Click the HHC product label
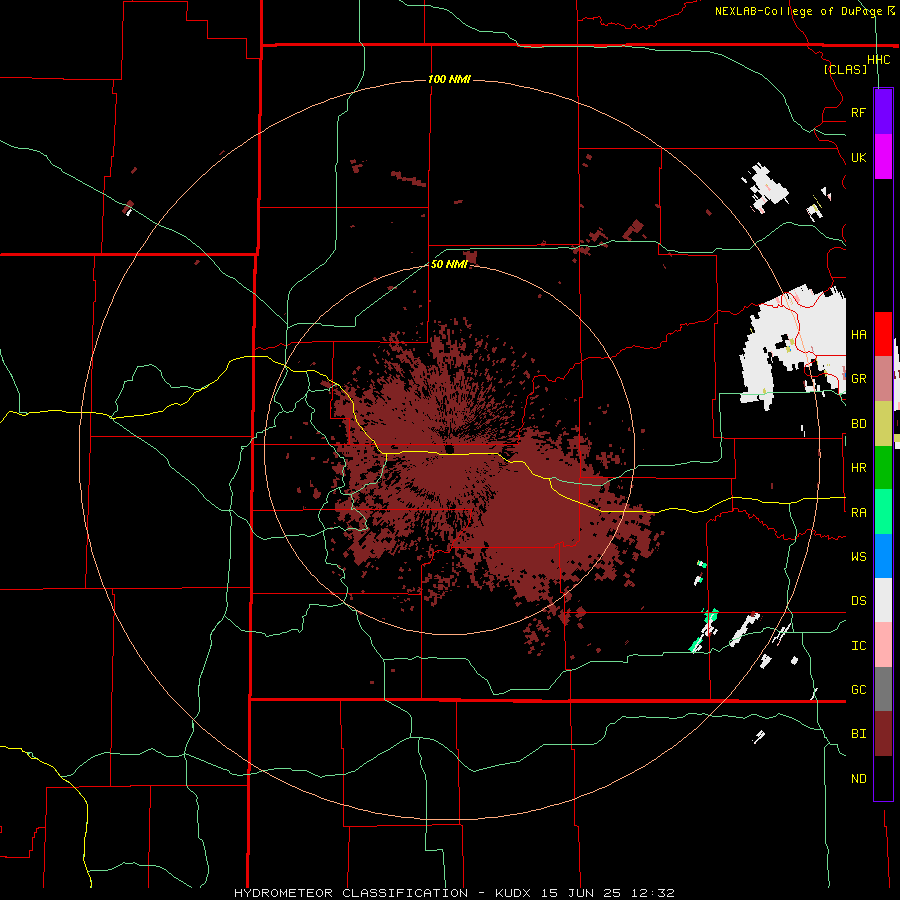This screenshot has width=900, height=900. tap(879, 60)
